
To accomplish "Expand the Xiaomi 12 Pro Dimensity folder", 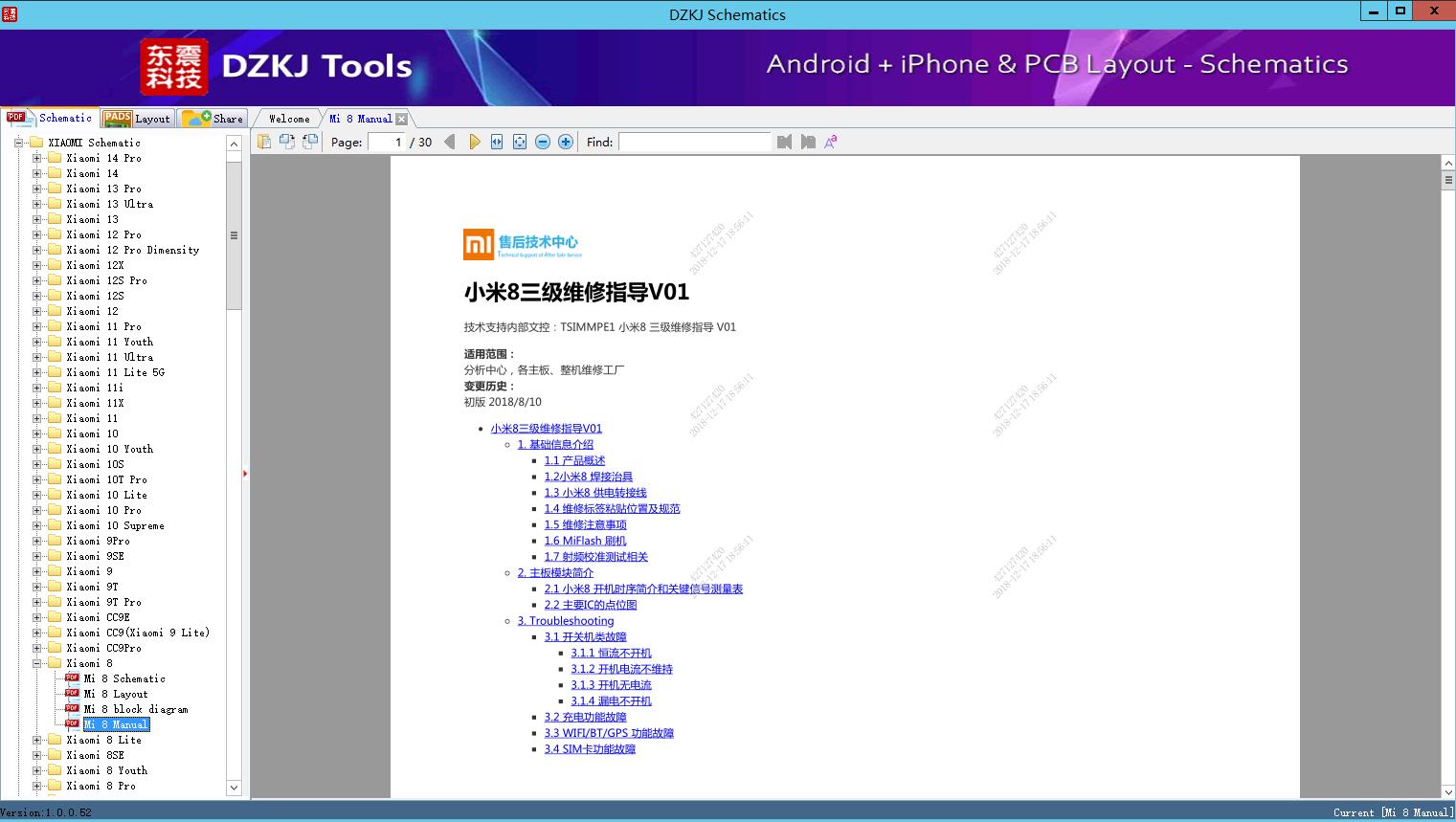I will coord(36,250).
